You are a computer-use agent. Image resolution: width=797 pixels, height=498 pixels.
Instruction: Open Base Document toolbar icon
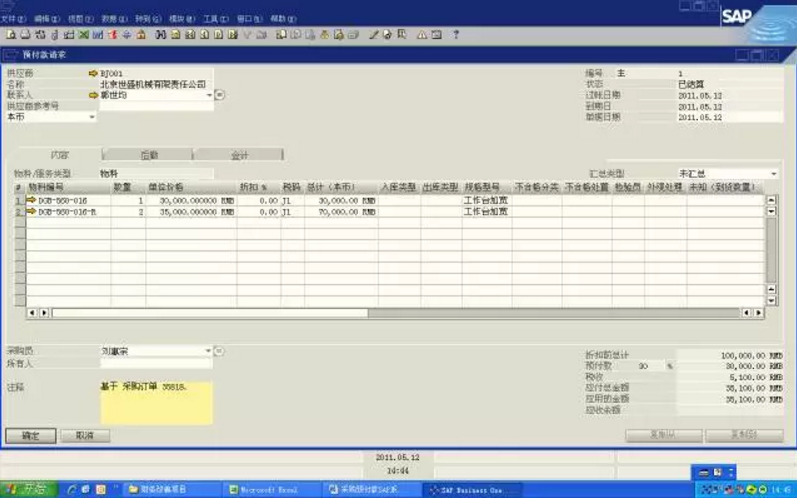(x=281, y=35)
